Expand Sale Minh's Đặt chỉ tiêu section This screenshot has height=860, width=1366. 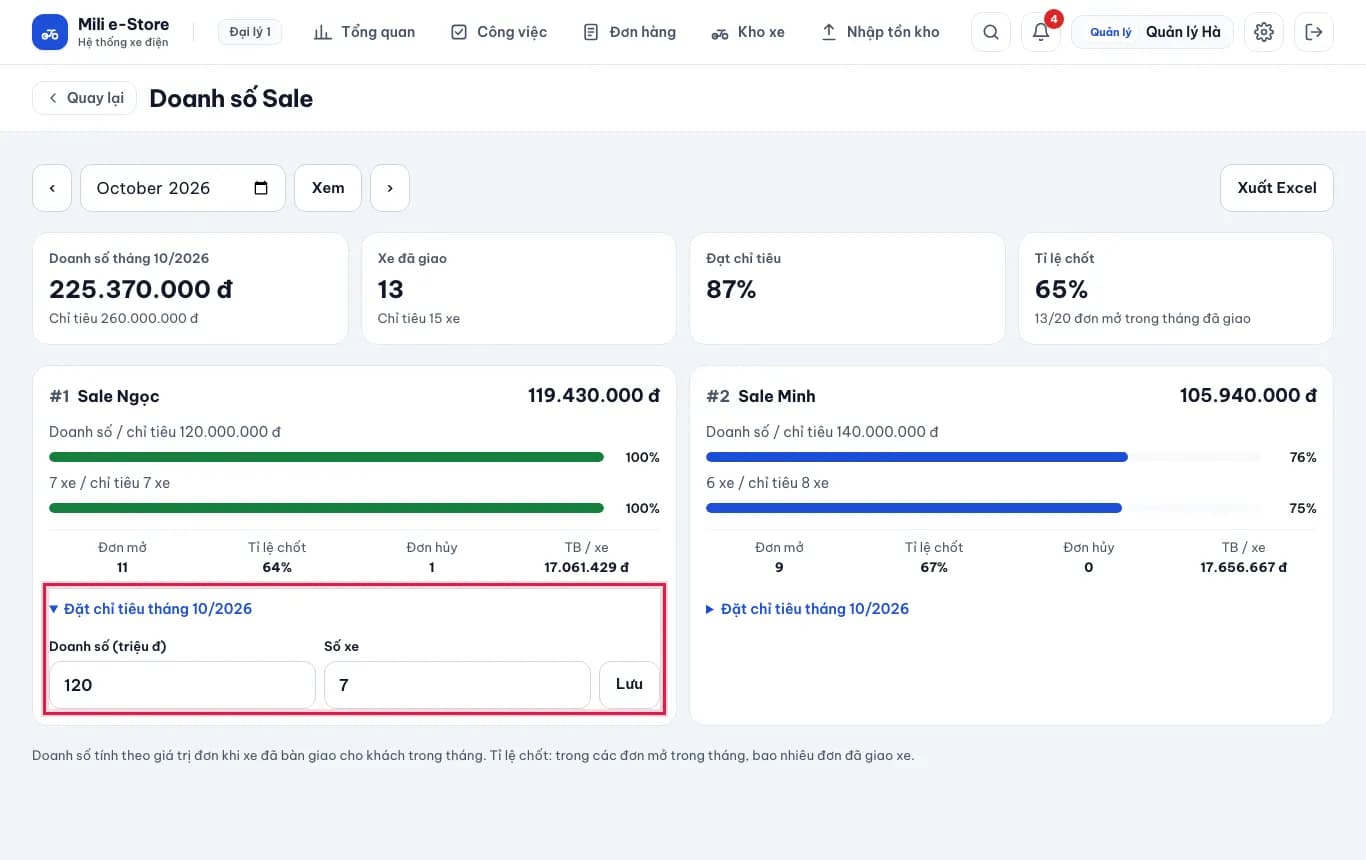point(808,609)
